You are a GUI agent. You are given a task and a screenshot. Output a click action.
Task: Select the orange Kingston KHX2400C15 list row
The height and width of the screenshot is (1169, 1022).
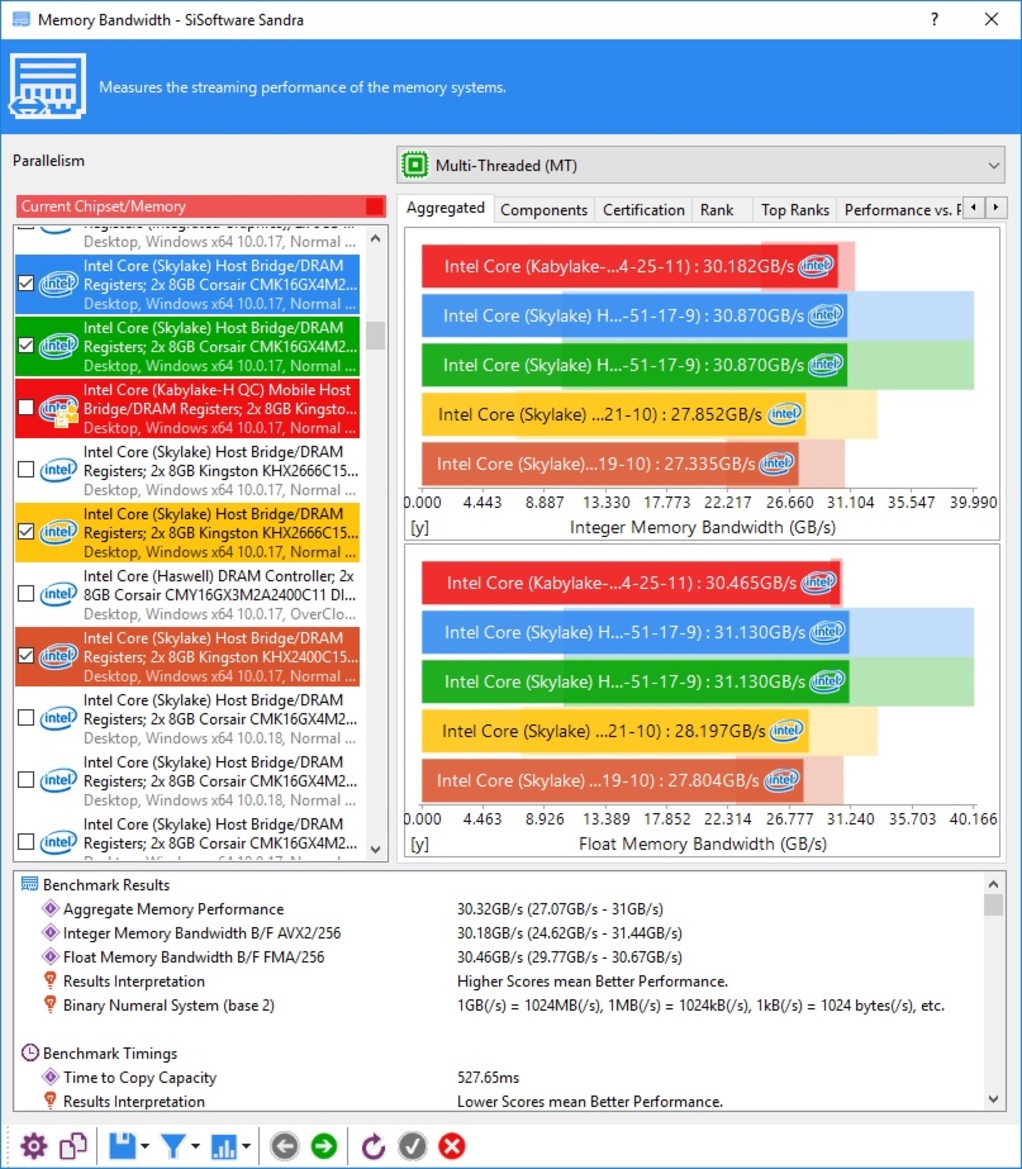click(x=188, y=656)
